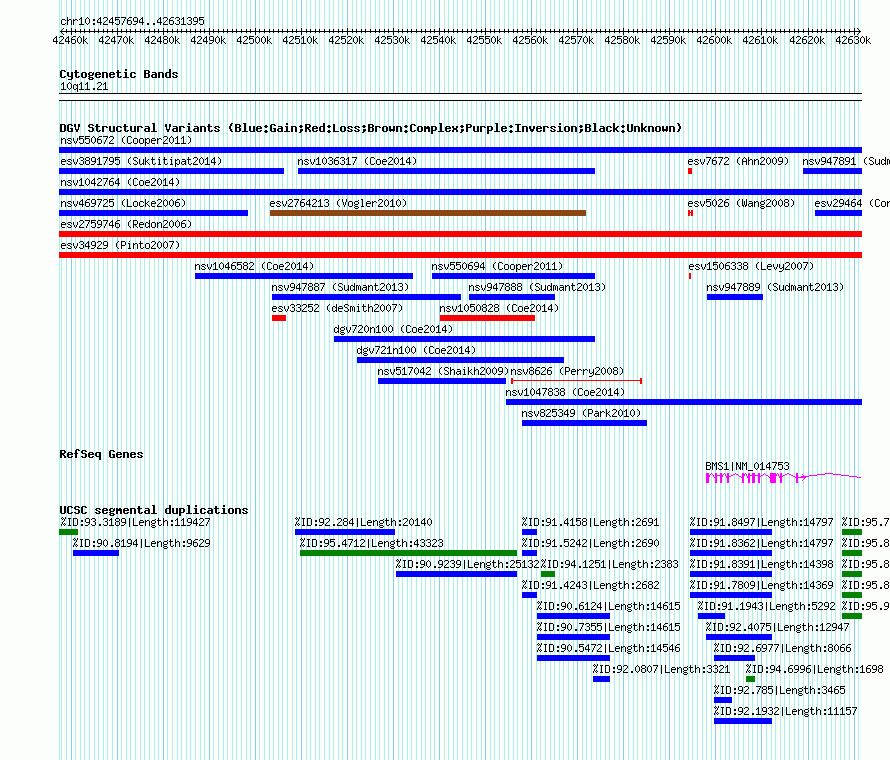Image resolution: width=890 pixels, height=760 pixels.
Task: Click the BMS1|NM_014753 gene label
Action: click(x=747, y=466)
